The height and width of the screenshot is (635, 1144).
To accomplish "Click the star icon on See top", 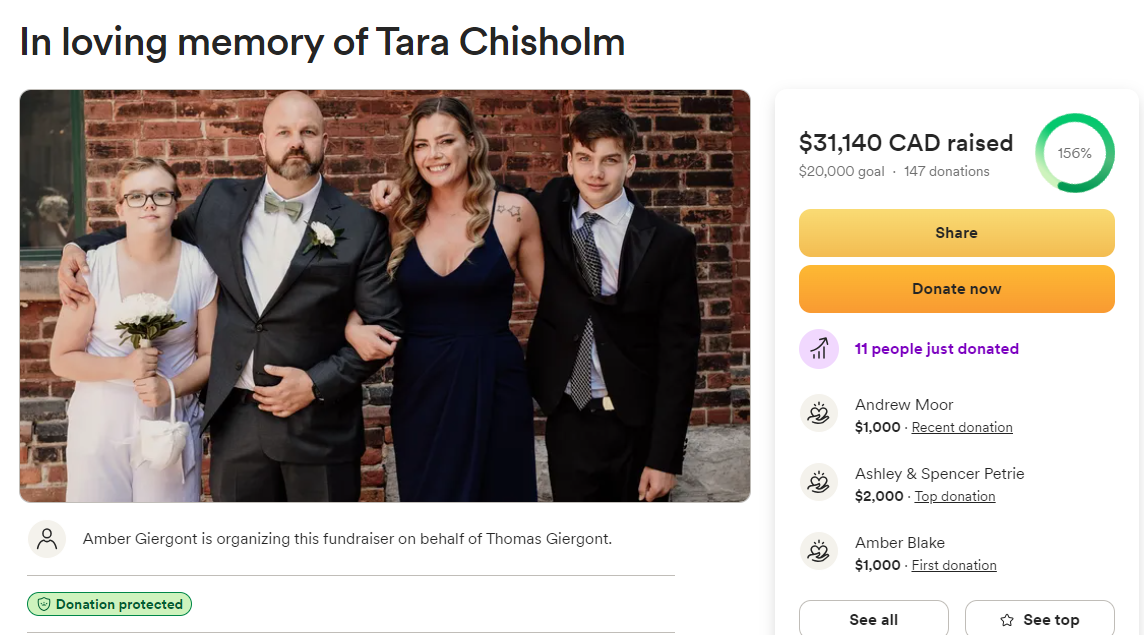I will (x=1007, y=620).
